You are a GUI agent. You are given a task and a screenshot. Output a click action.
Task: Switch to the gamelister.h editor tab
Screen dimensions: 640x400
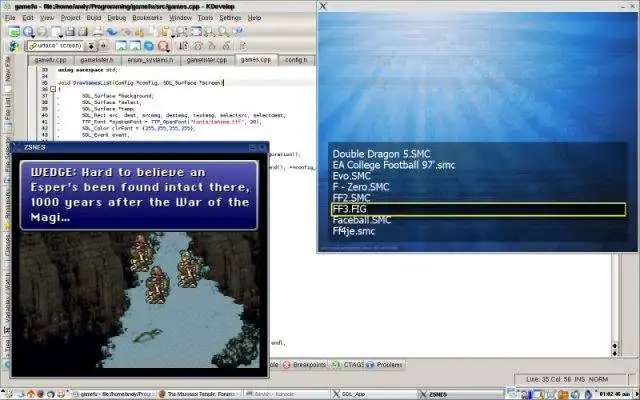point(97,60)
